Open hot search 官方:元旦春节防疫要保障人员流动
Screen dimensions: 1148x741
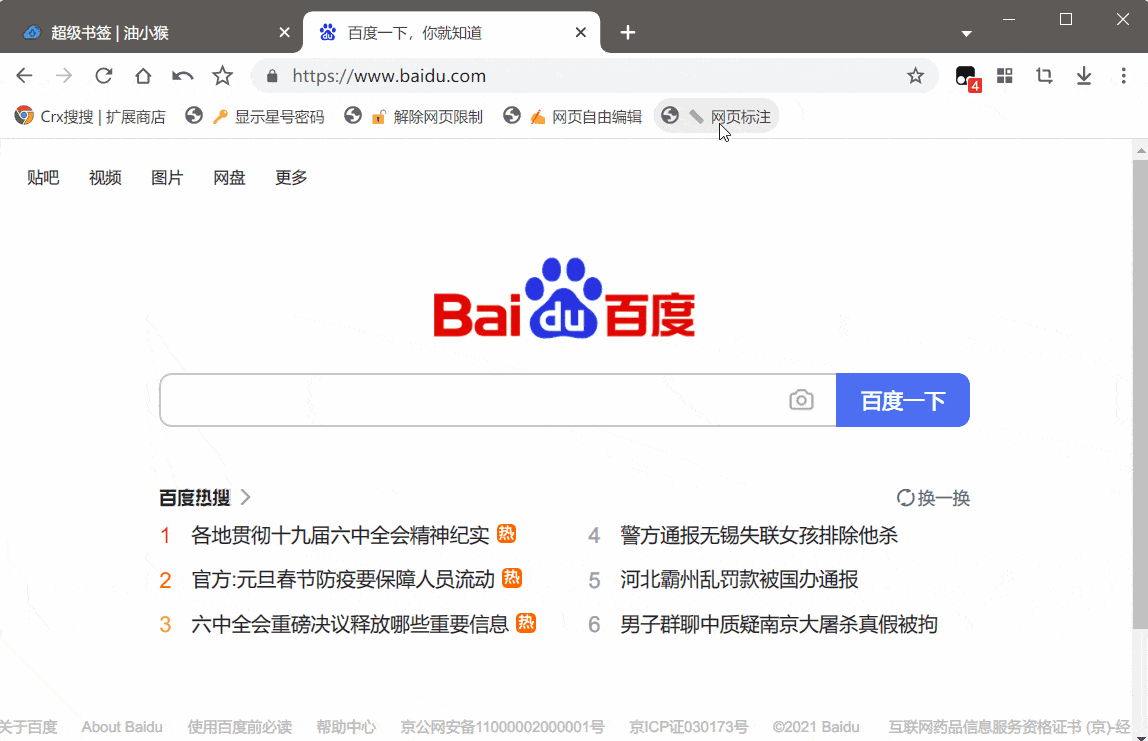point(343,580)
